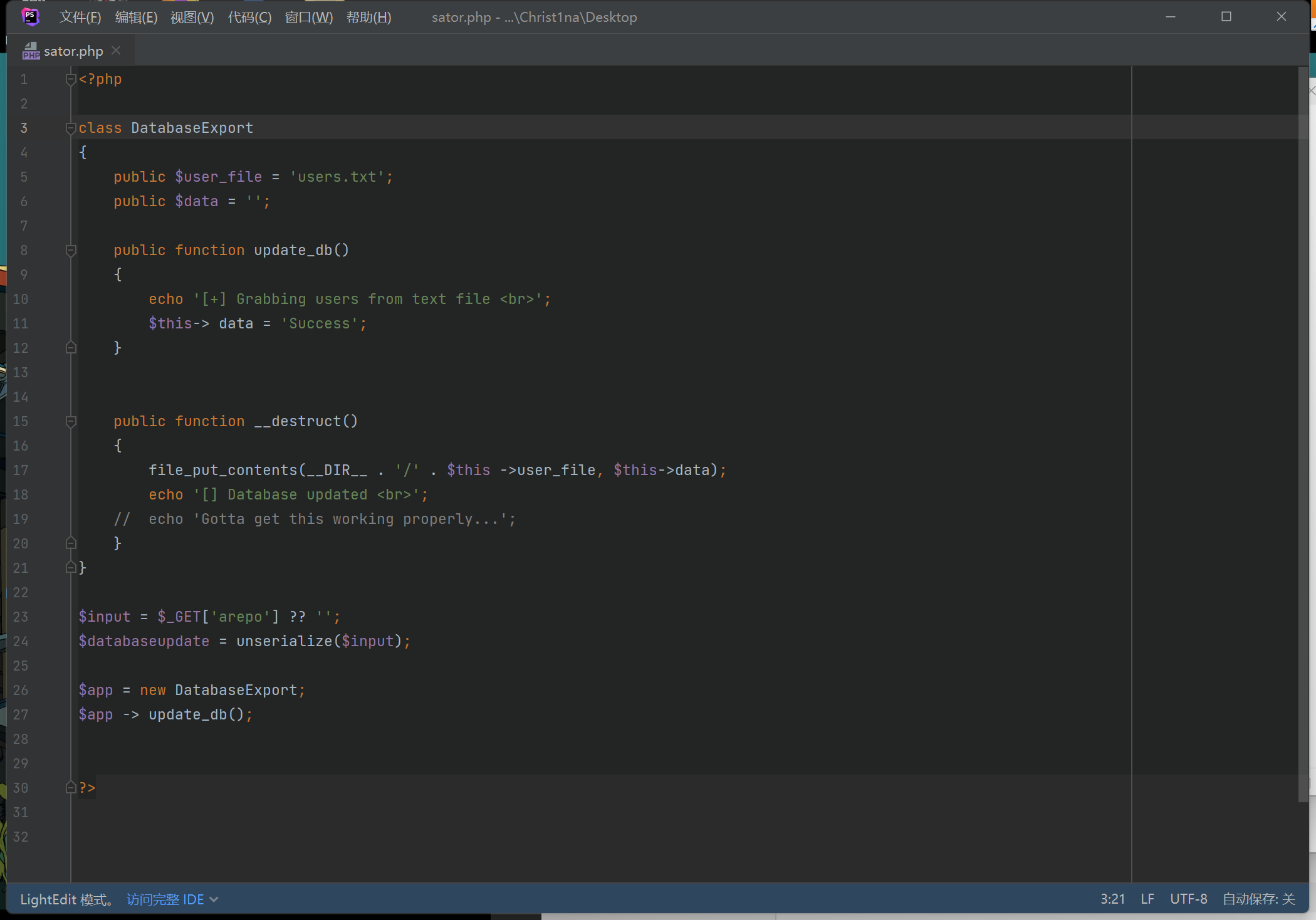This screenshot has width=1316, height=920.
Task: Open the 编辑(E) menu
Action: pos(136,17)
